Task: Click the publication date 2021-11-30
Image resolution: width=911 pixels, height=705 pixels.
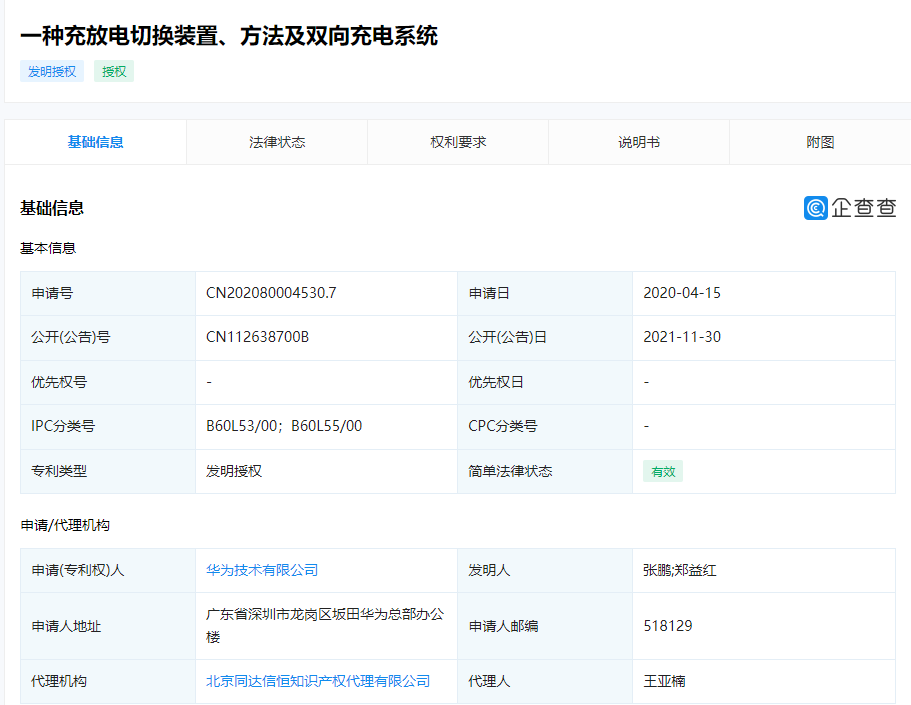Action: [x=682, y=337]
